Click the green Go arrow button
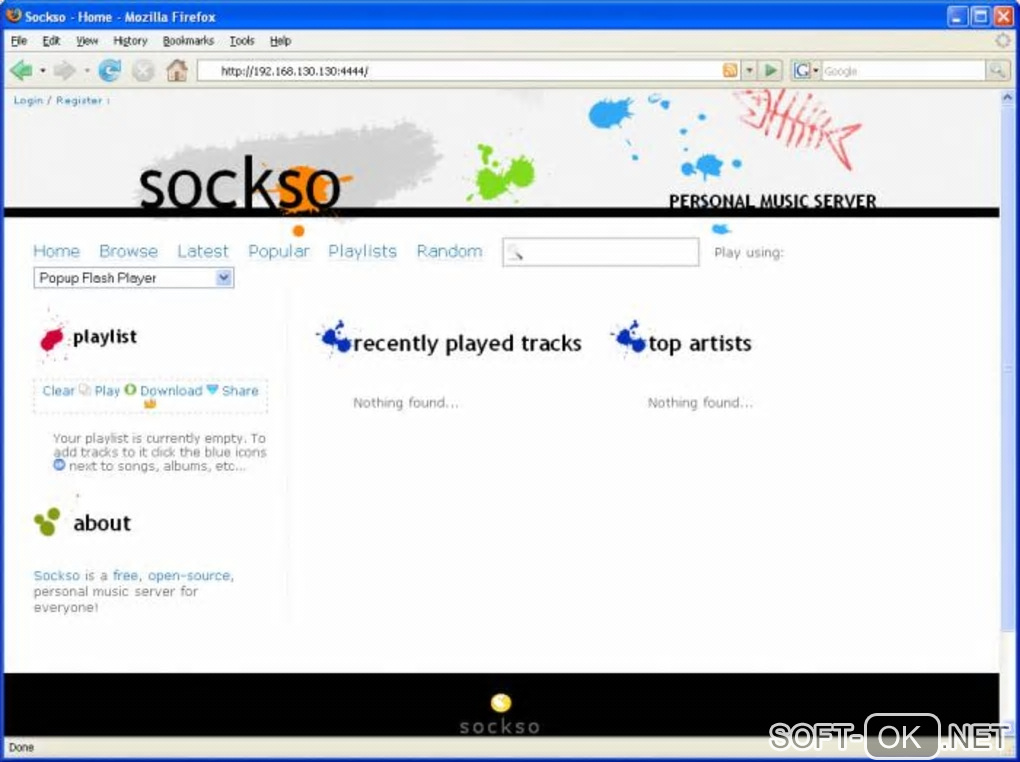The image size is (1020, 762). pos(770,70)
